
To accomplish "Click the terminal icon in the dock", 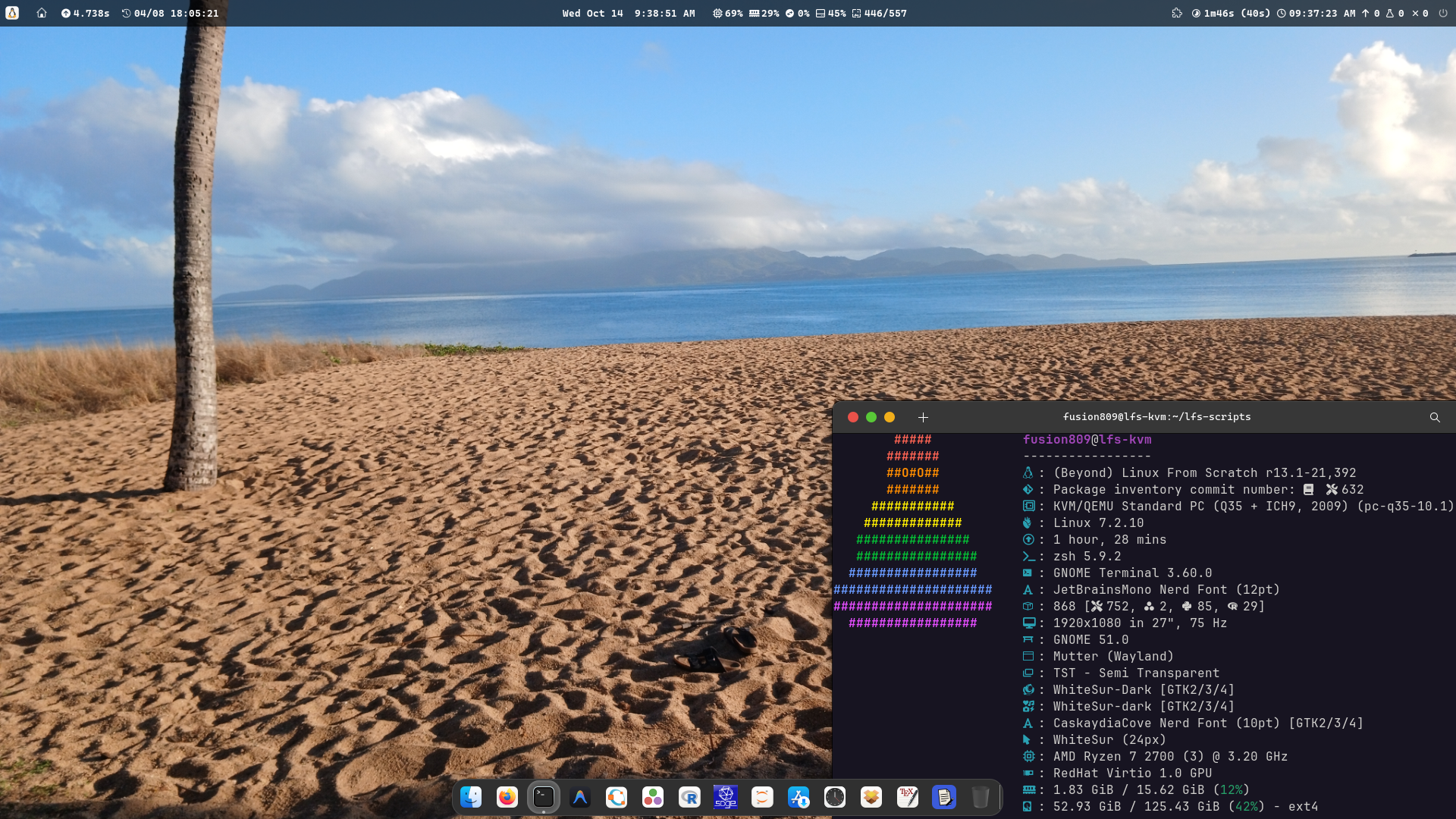I will (x=544, y=797).
